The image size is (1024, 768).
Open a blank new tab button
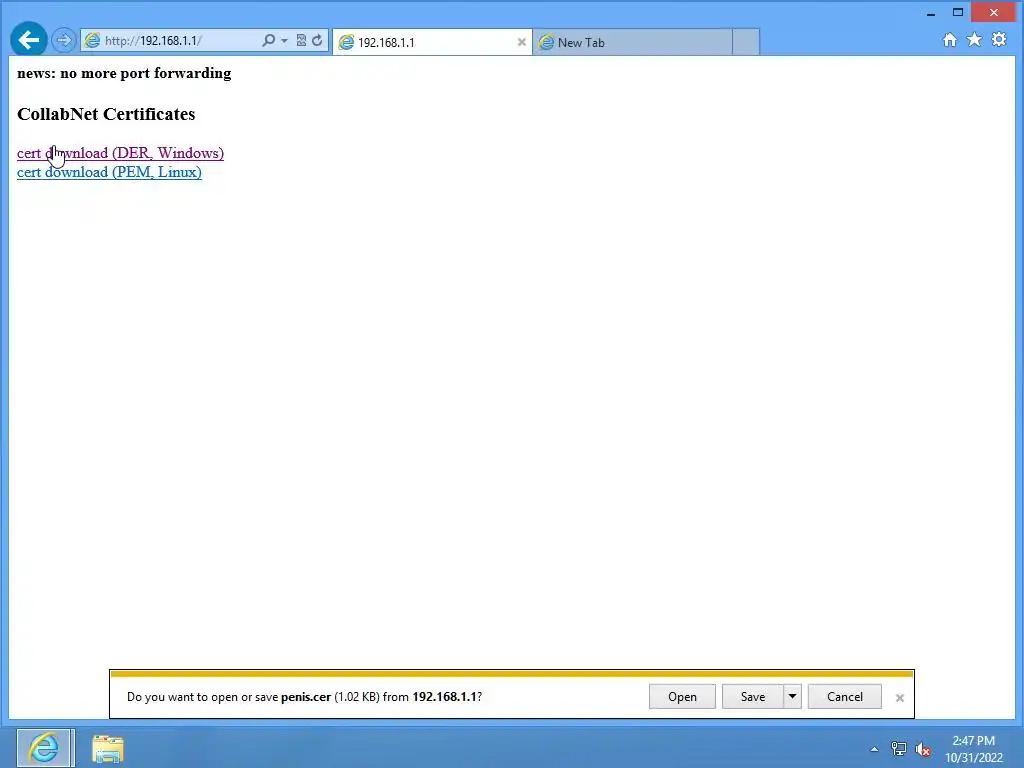click(746, 42)
